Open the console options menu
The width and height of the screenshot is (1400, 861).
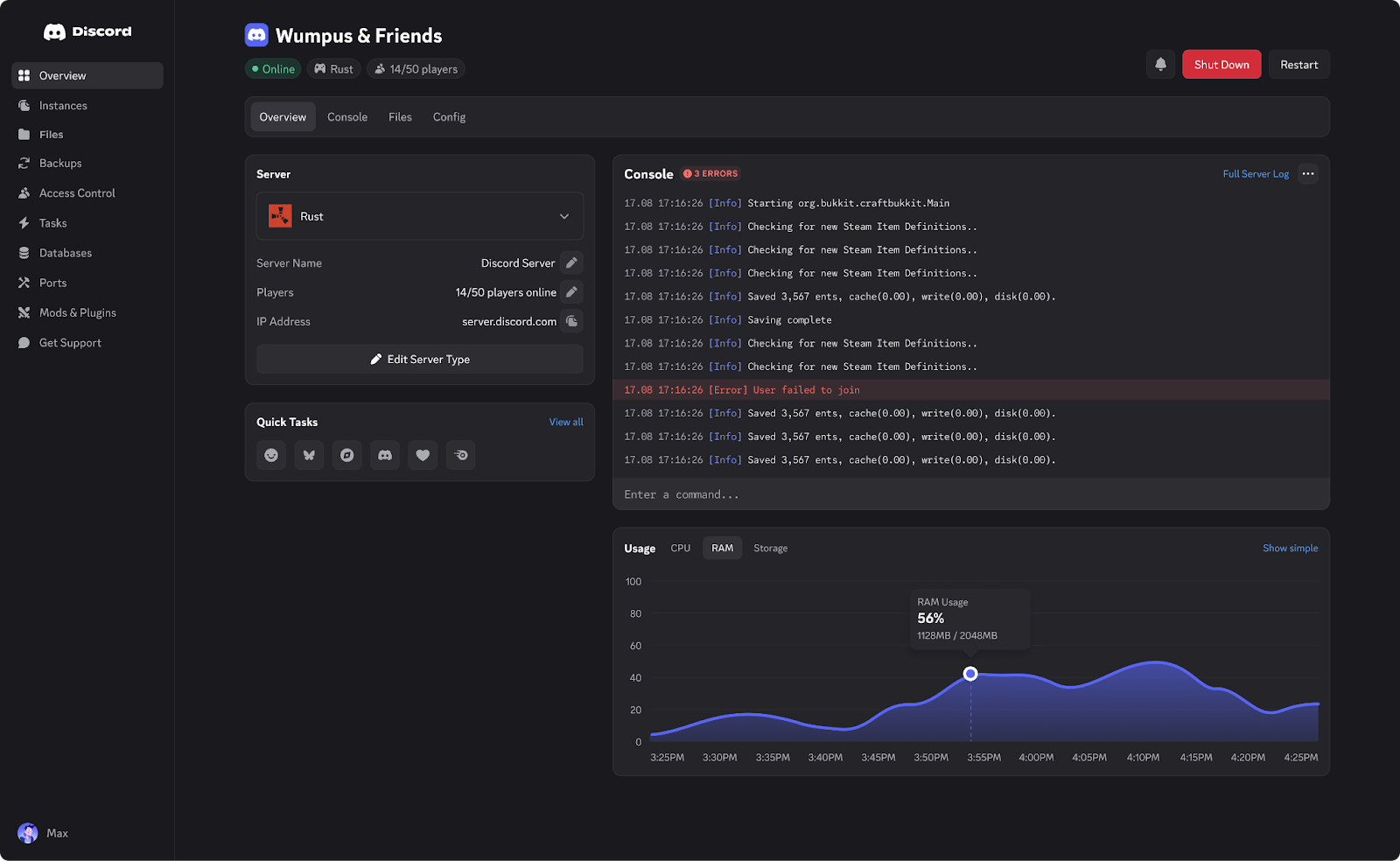pyautogui.click(x=1308, y=174)
